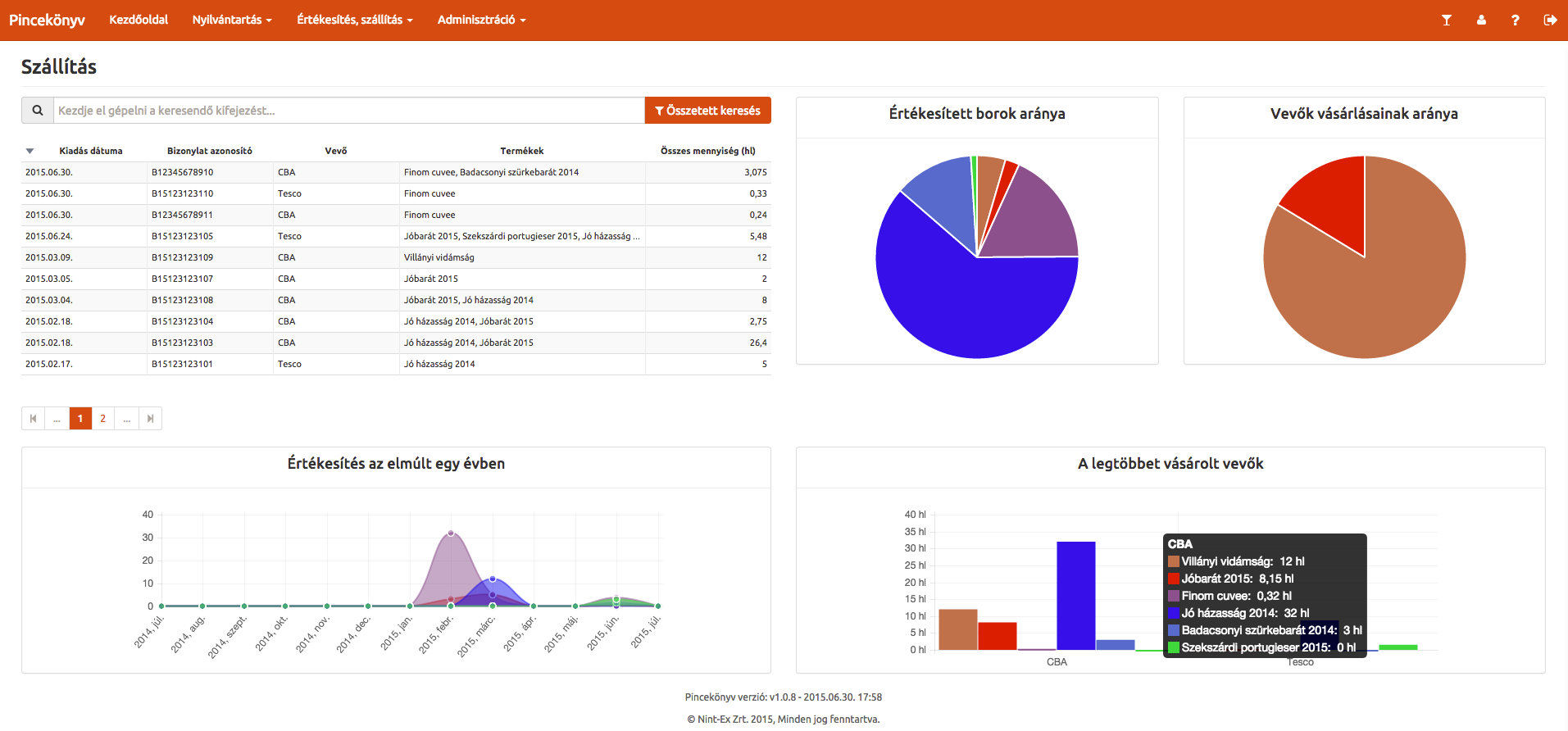Select the Villányi vidámság product cell

coord(522,257)
